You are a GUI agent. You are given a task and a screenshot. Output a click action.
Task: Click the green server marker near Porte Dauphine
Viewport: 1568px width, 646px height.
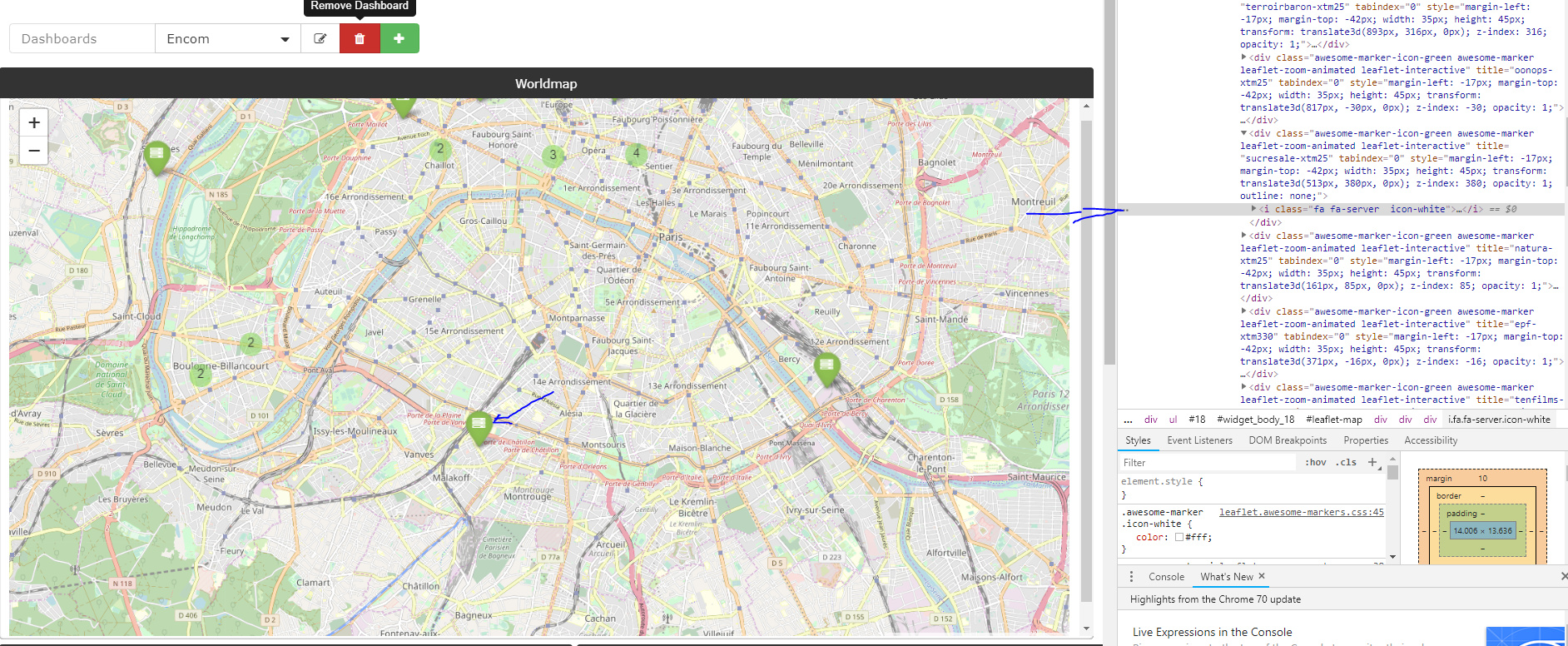156,158
